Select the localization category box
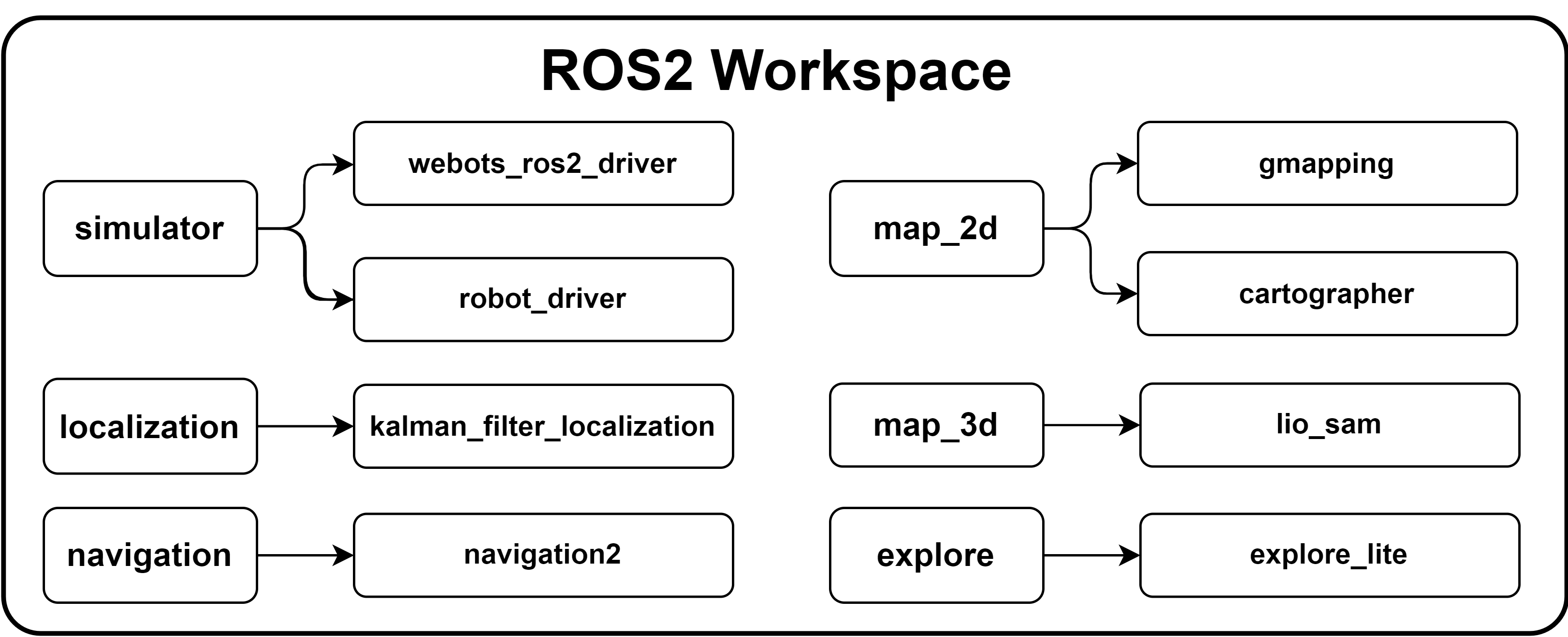Viewport: 1568px width, 637px height. coord(150,427)
